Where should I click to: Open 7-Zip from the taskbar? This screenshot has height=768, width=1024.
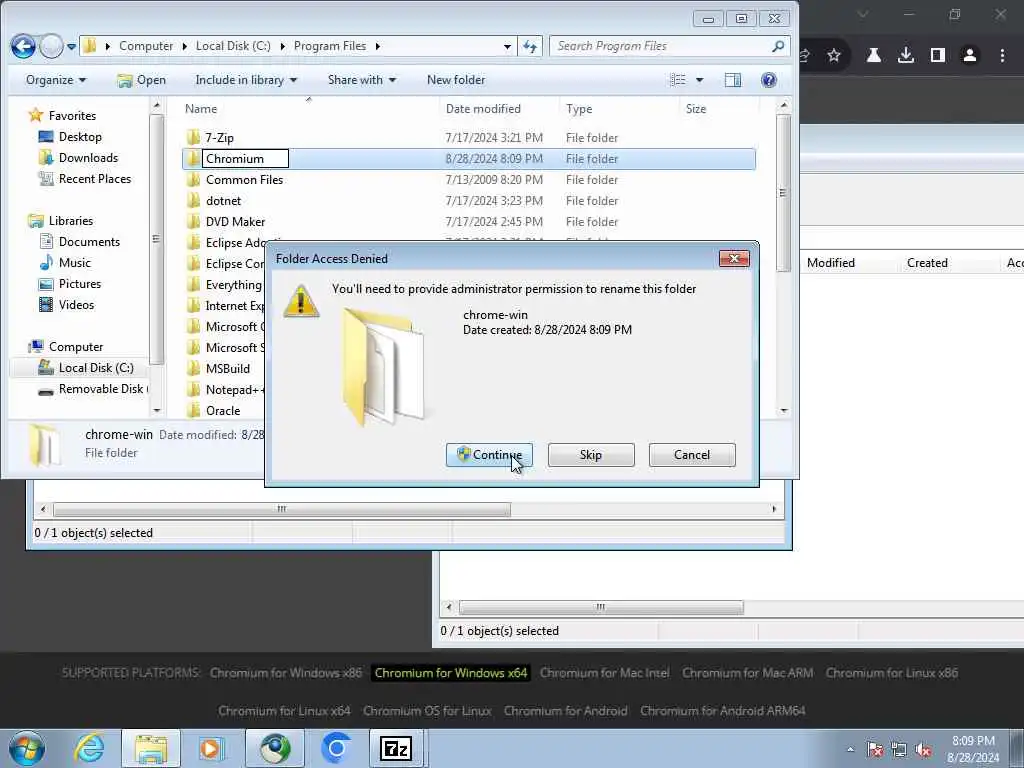click(x=396, y=748)
